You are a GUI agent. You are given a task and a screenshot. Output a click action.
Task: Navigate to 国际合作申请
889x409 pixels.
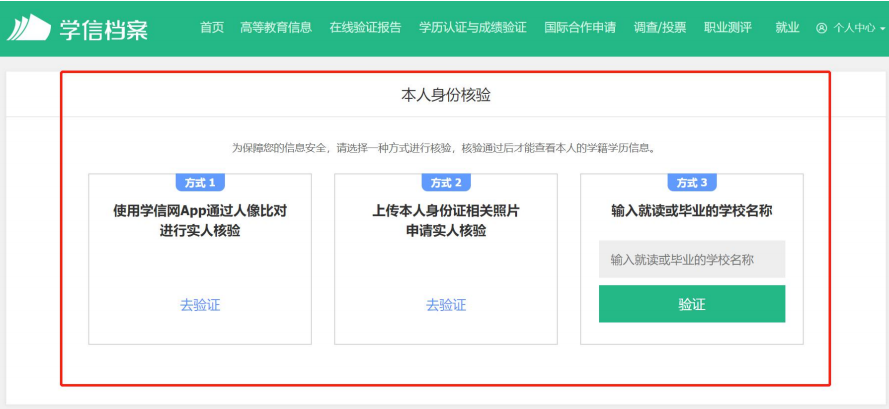(580, 28)
